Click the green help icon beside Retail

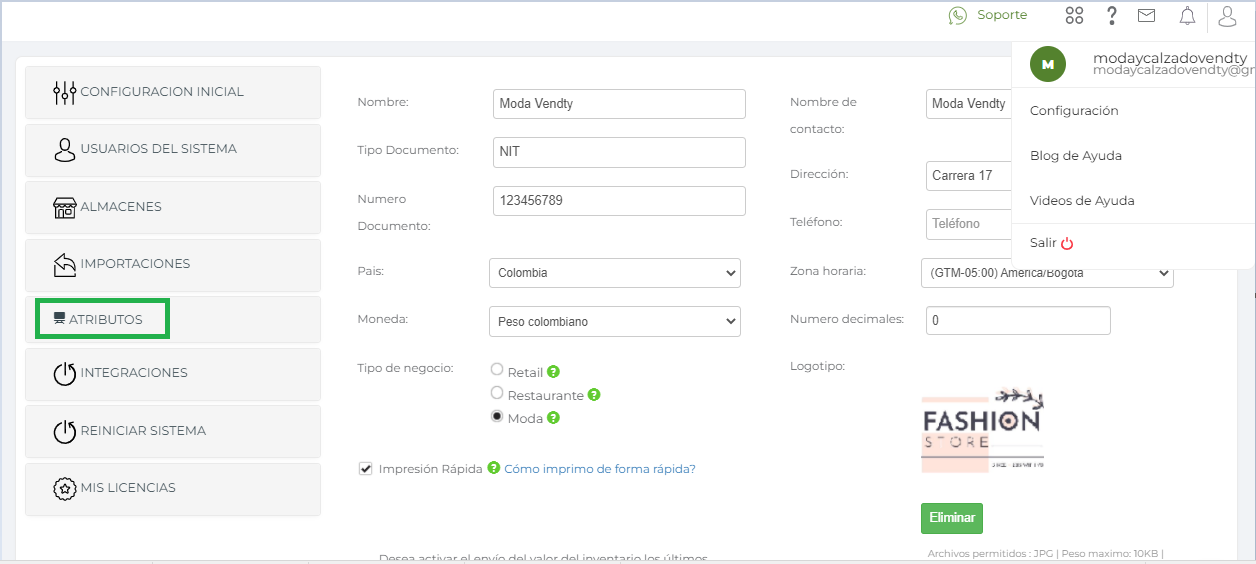tap(553, 372)
